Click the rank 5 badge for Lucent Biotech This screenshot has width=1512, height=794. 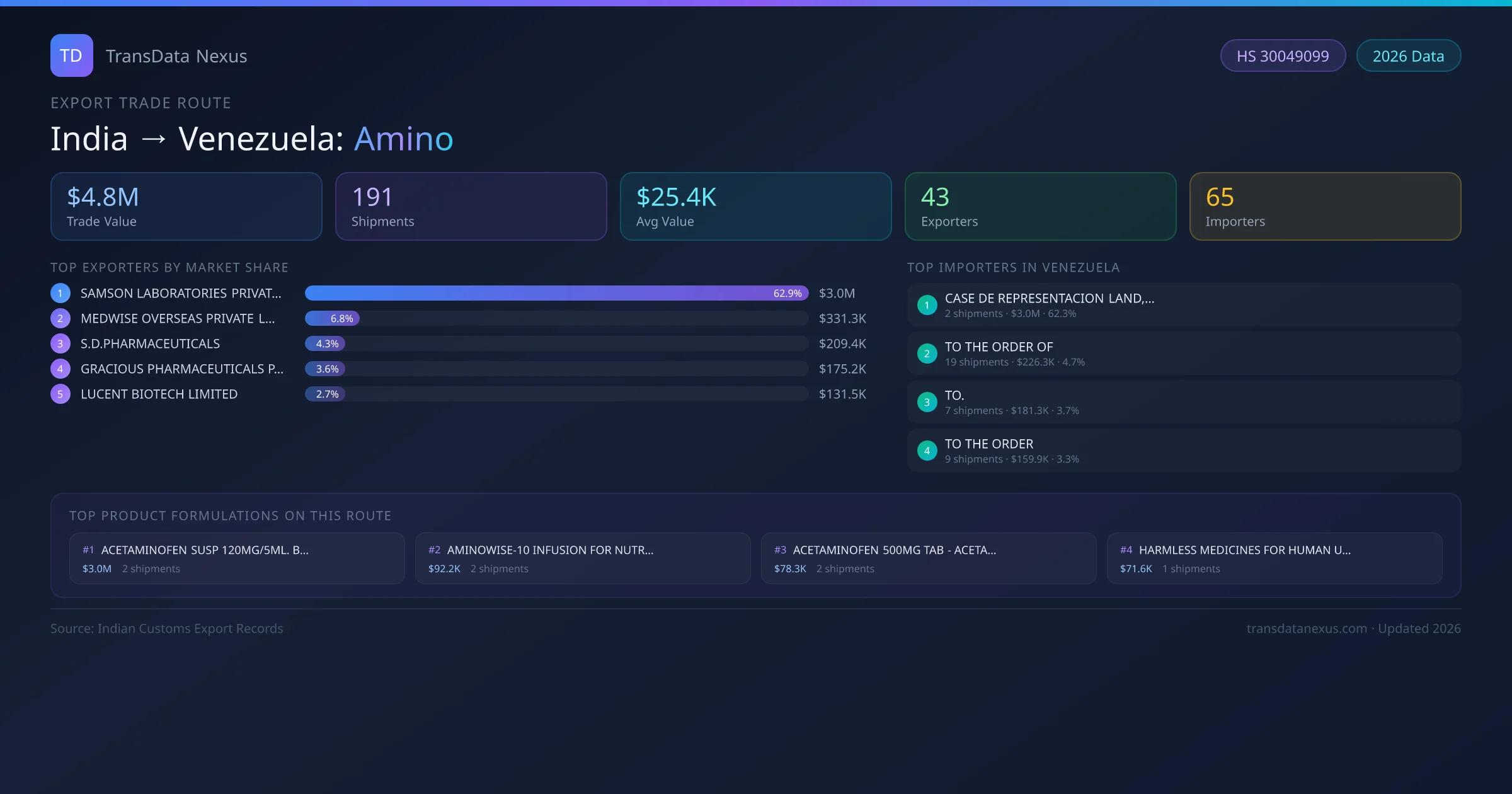pyautogui.click(x=60, y=394)
